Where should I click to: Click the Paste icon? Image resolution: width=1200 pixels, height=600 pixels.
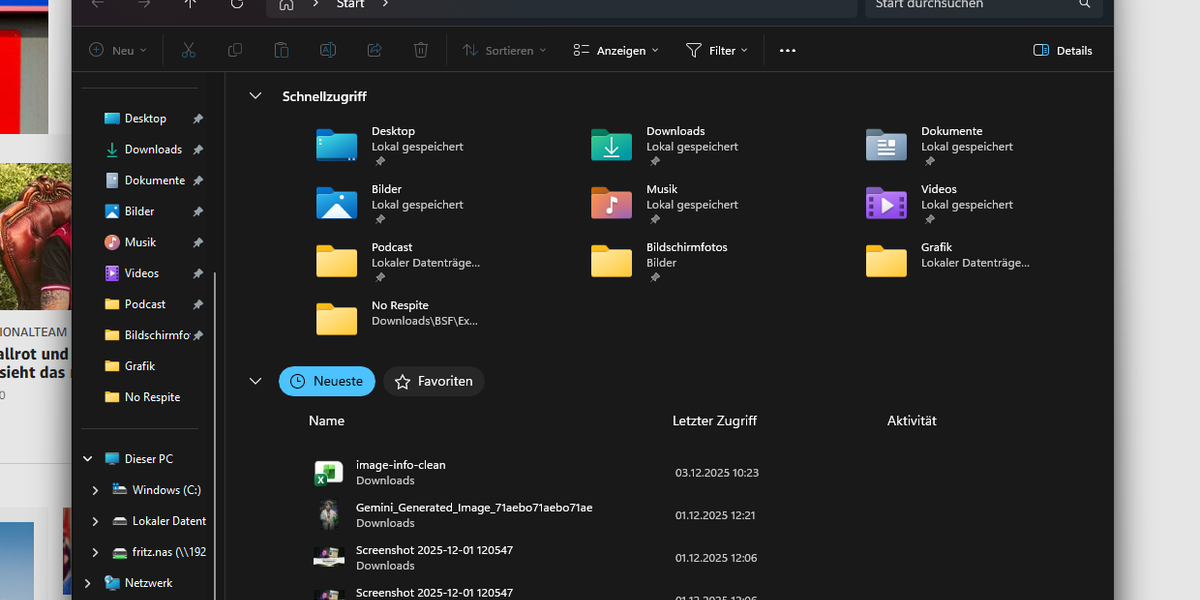click(x=281, y=49)
